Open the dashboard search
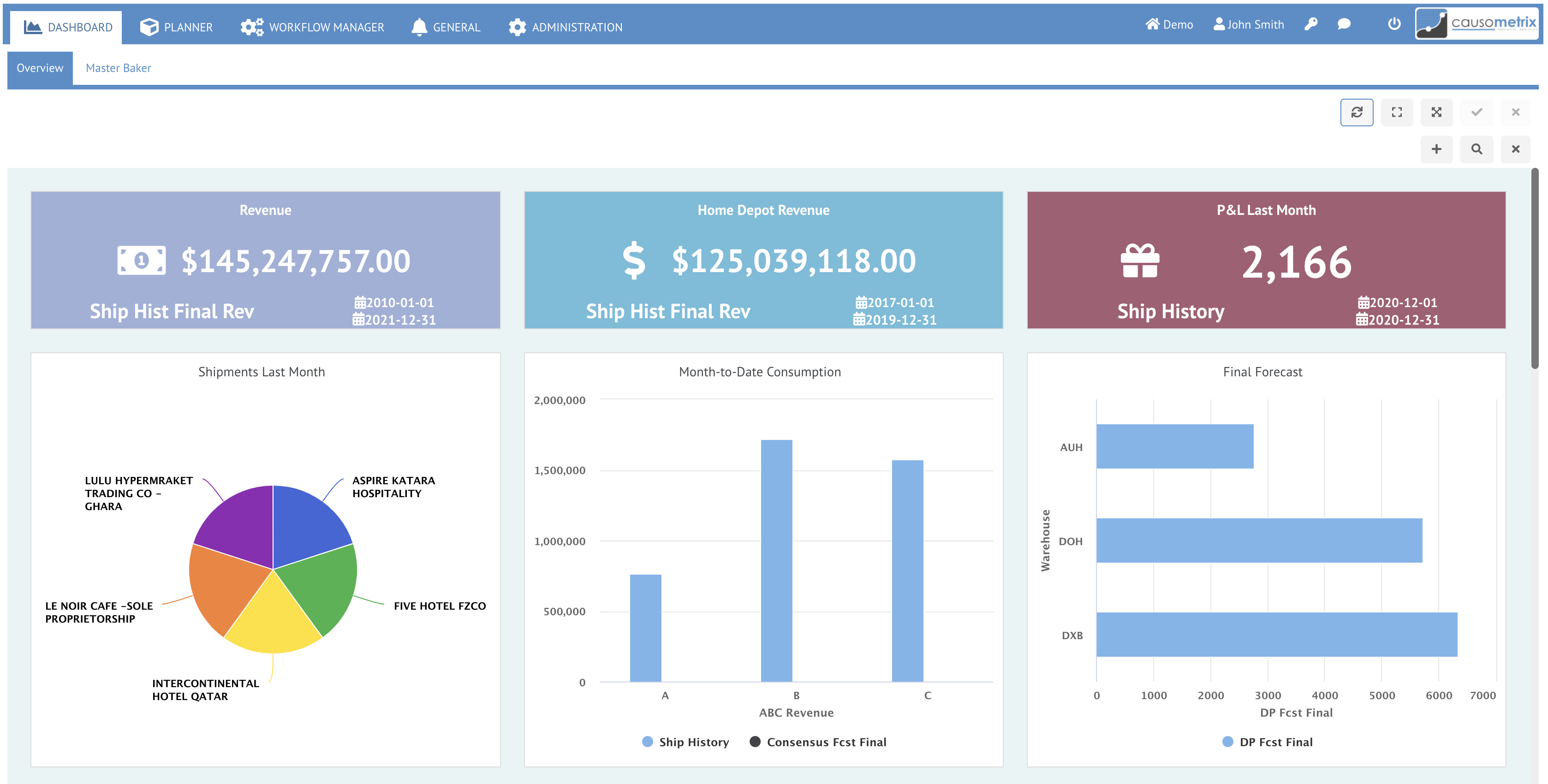The image size is (1548, 784). 1477,149
